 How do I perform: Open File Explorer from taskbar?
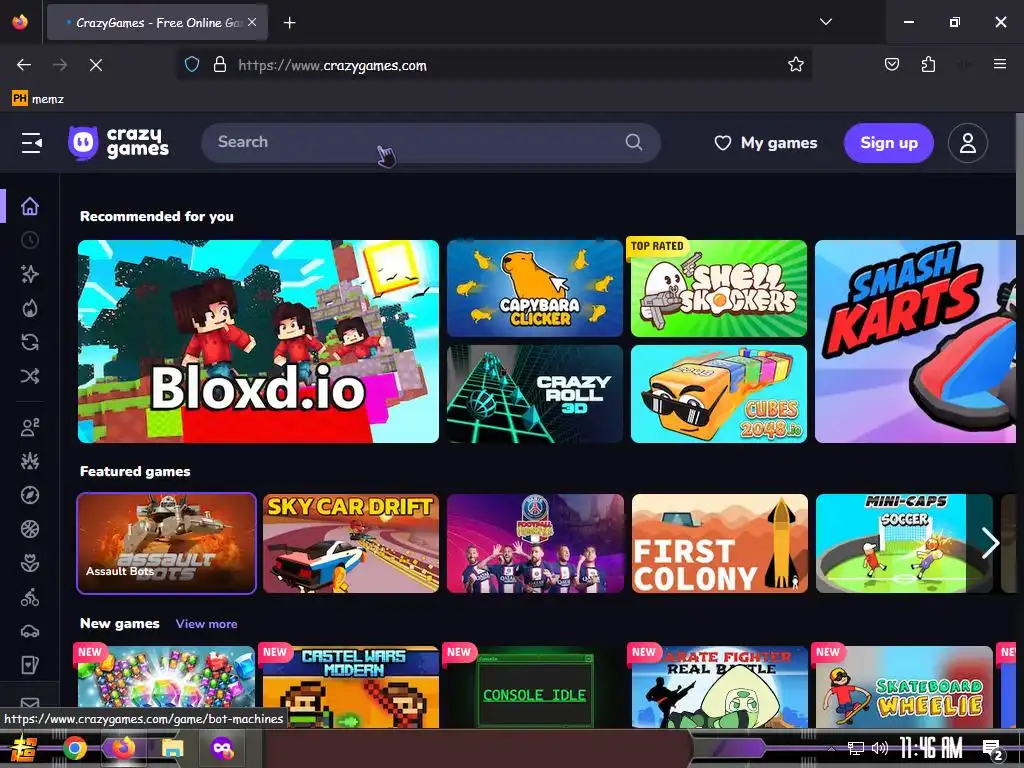[x=172, y=748]
